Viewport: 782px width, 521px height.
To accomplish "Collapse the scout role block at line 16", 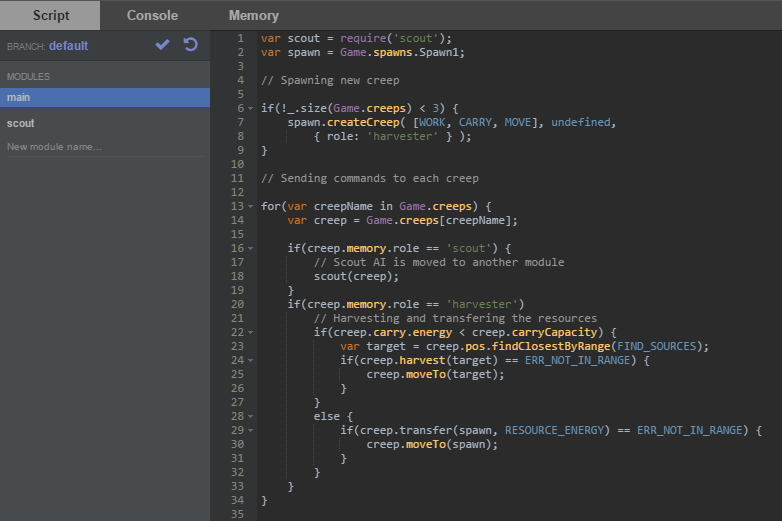I will point(250,248).
